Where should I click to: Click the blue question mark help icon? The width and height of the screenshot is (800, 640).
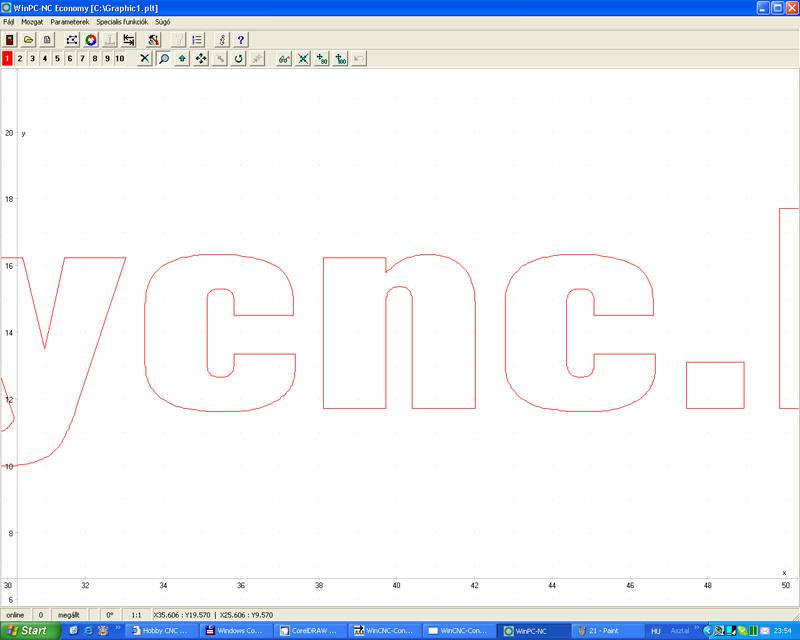coord(241,40)
